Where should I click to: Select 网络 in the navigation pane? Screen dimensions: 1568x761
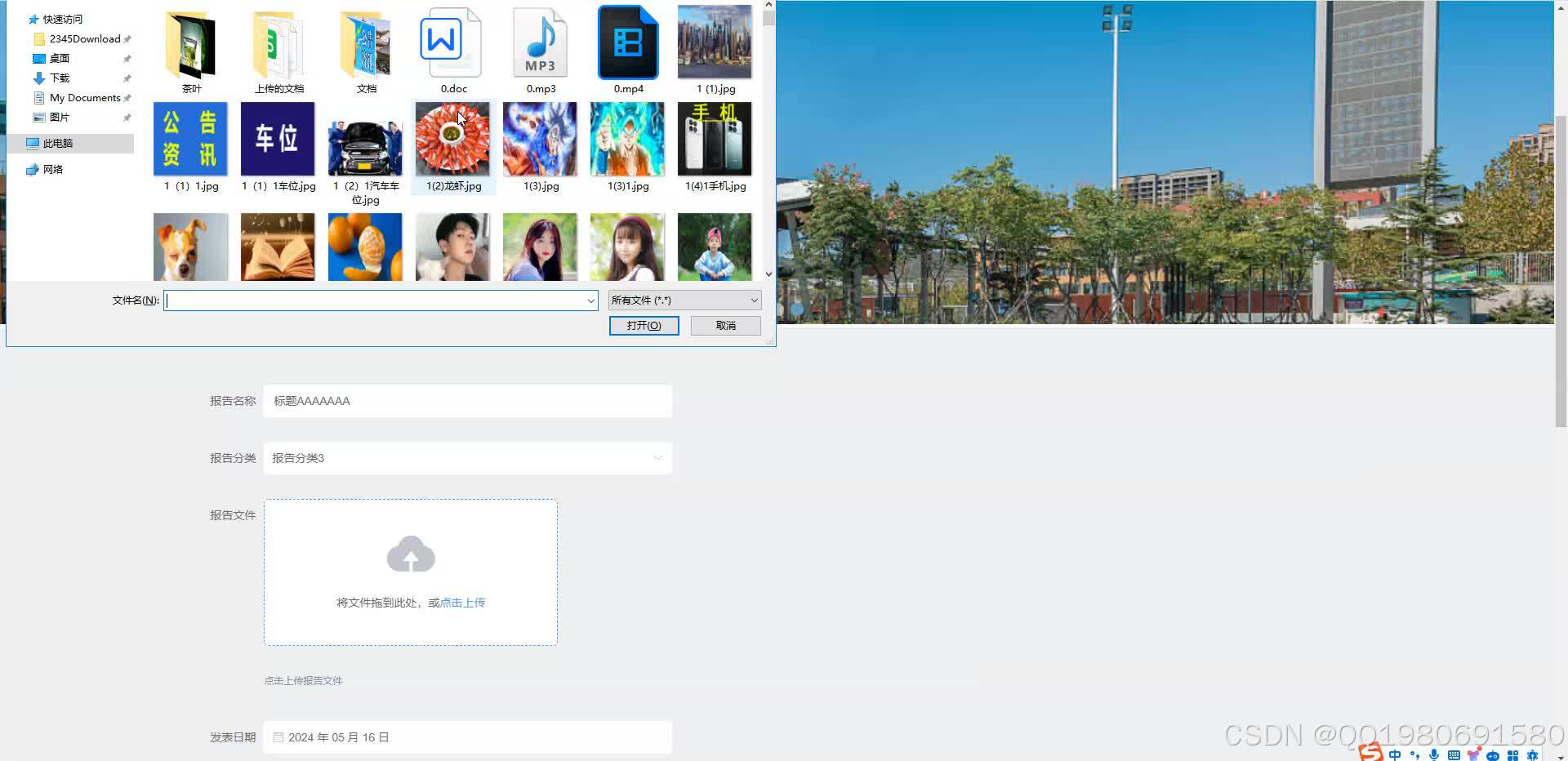[52, 169]
